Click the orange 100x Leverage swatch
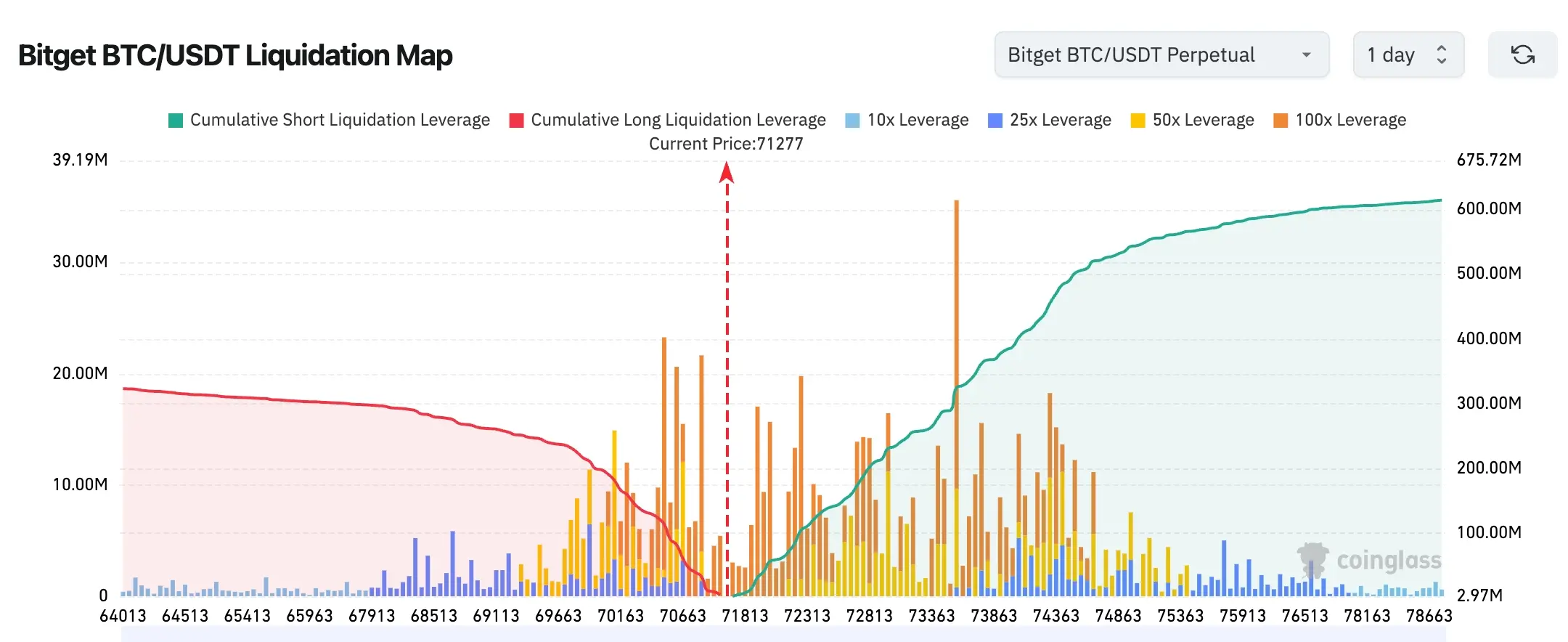 [1281, 121]
